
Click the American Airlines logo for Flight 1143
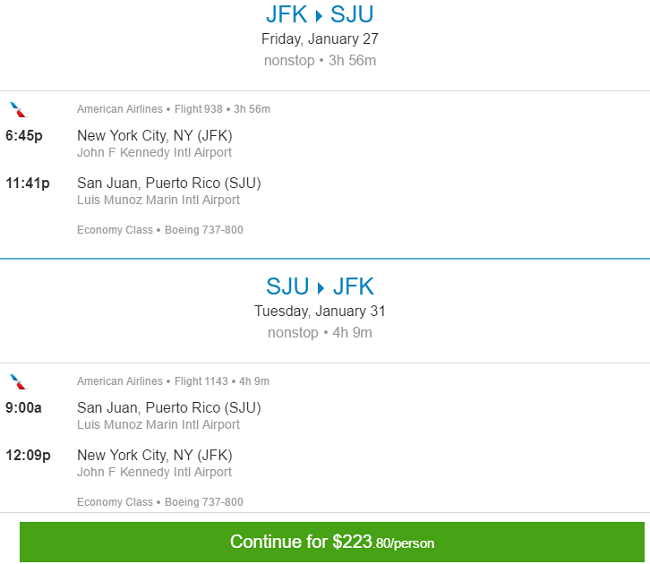pyautogui.click(x=18, y=382)
